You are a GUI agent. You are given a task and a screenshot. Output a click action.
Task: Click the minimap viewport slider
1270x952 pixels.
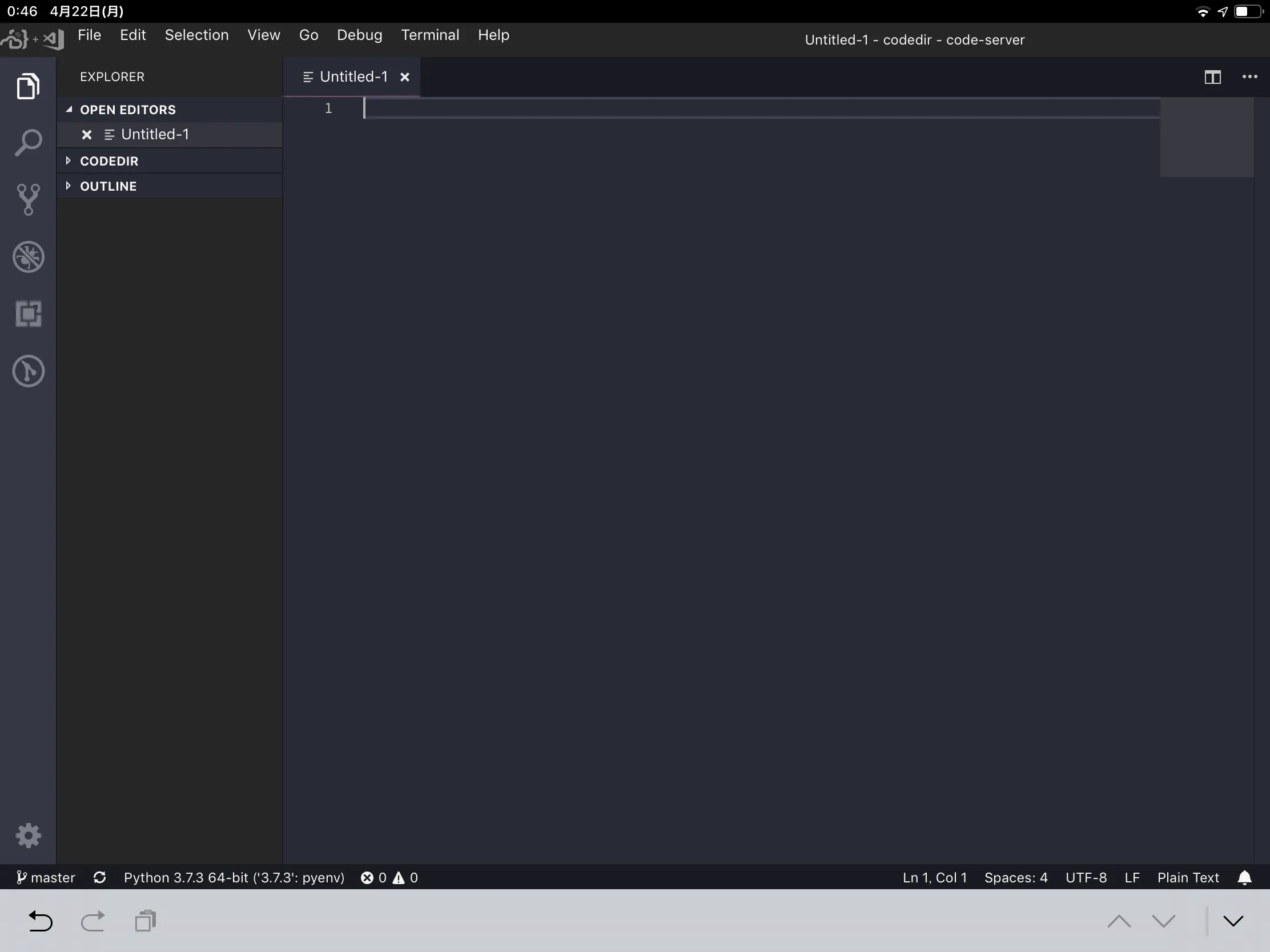click(1206, 138)
